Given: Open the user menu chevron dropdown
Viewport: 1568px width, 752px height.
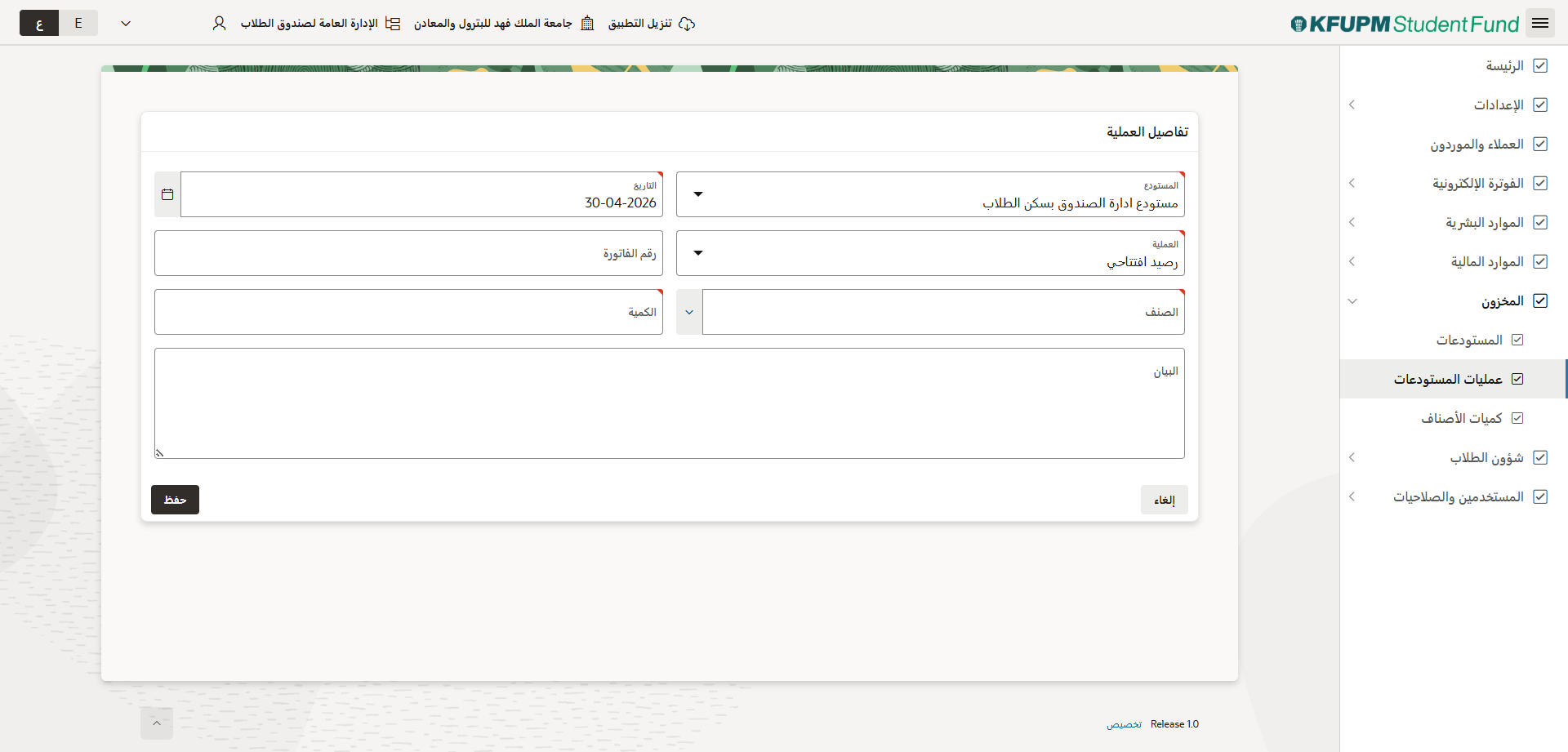Looking at the screenshot, I should point(126,24).
